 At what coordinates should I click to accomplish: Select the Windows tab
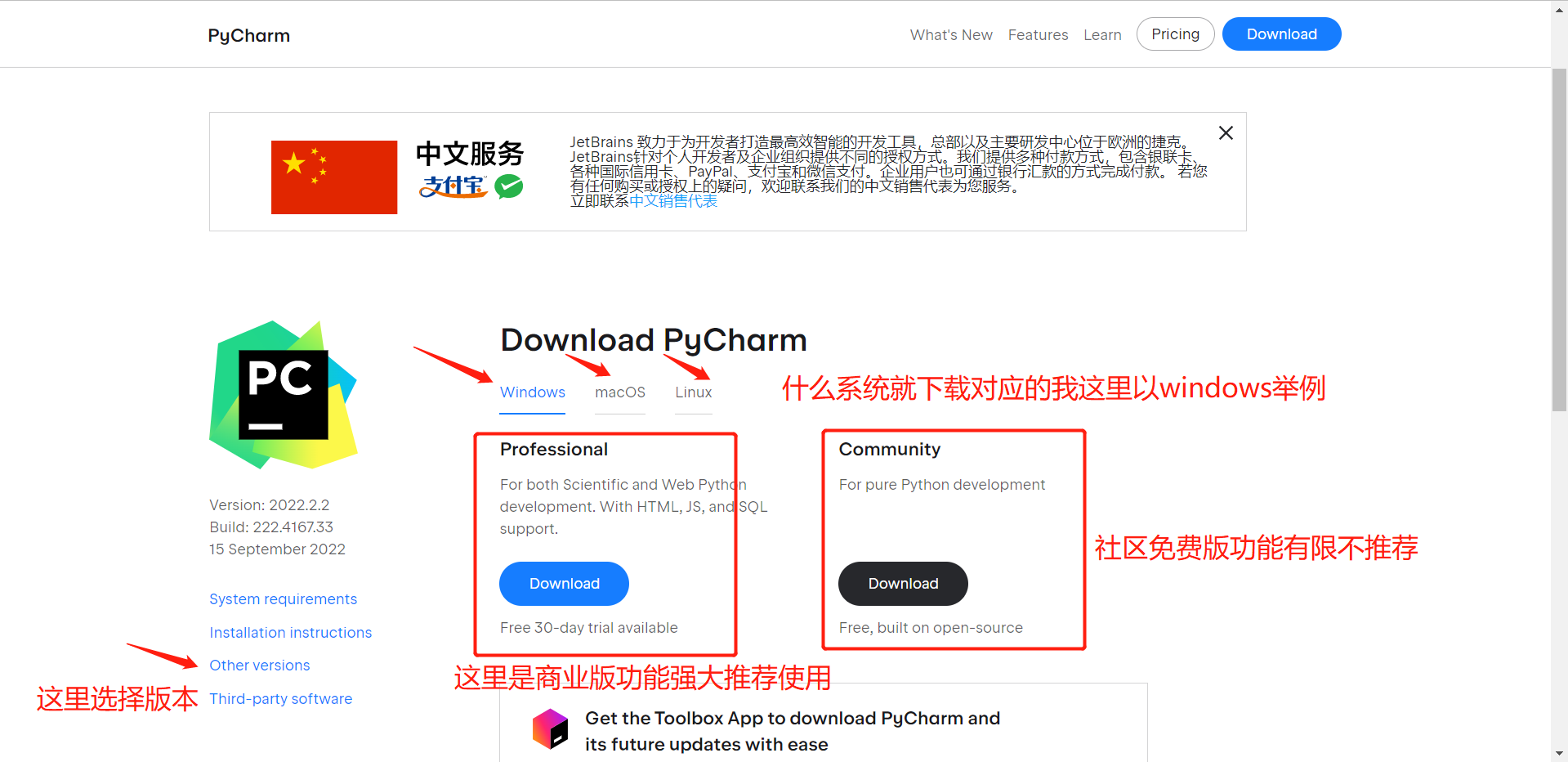point(533,392)
